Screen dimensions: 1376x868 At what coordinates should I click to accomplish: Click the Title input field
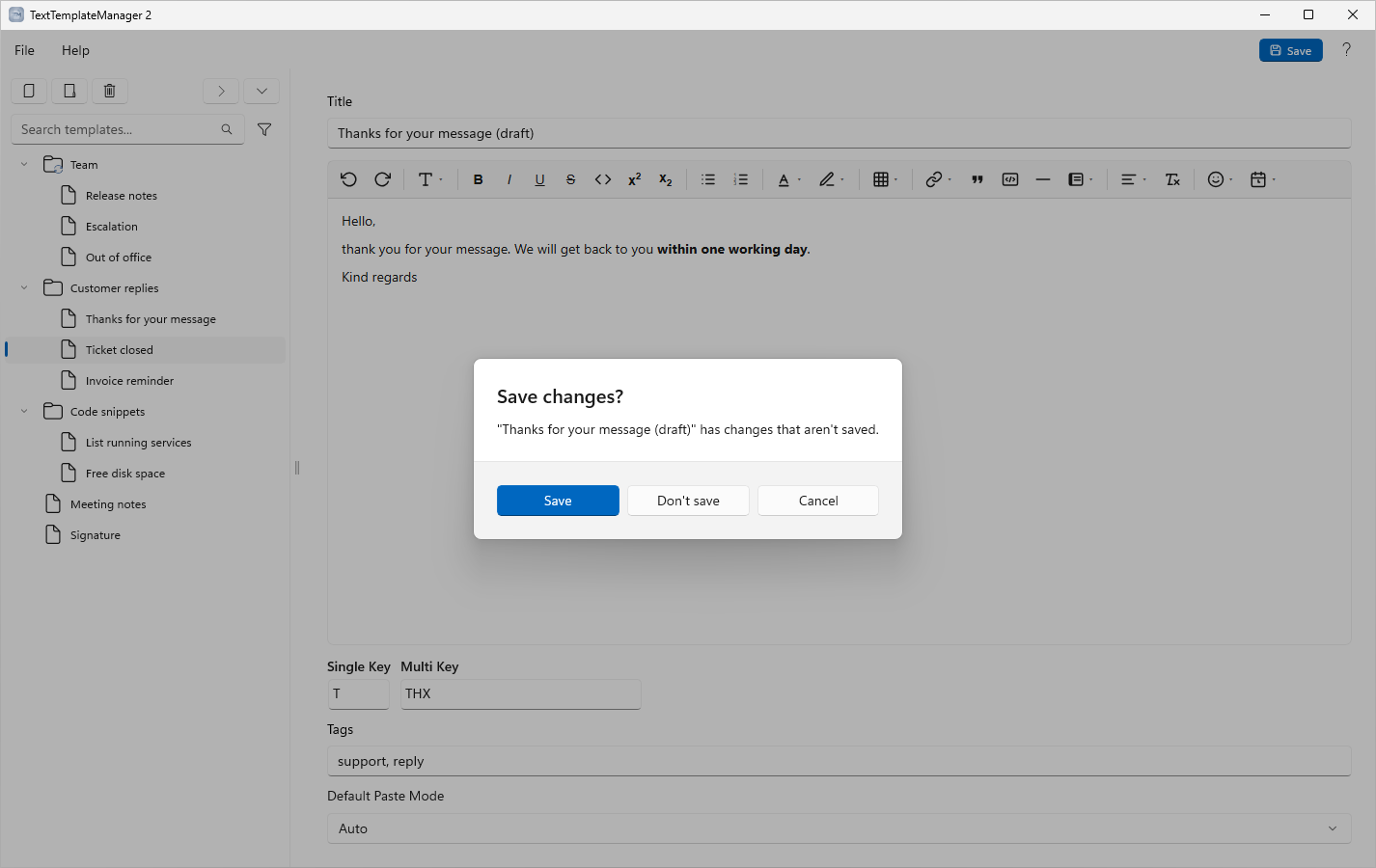[x=839, y=133]
